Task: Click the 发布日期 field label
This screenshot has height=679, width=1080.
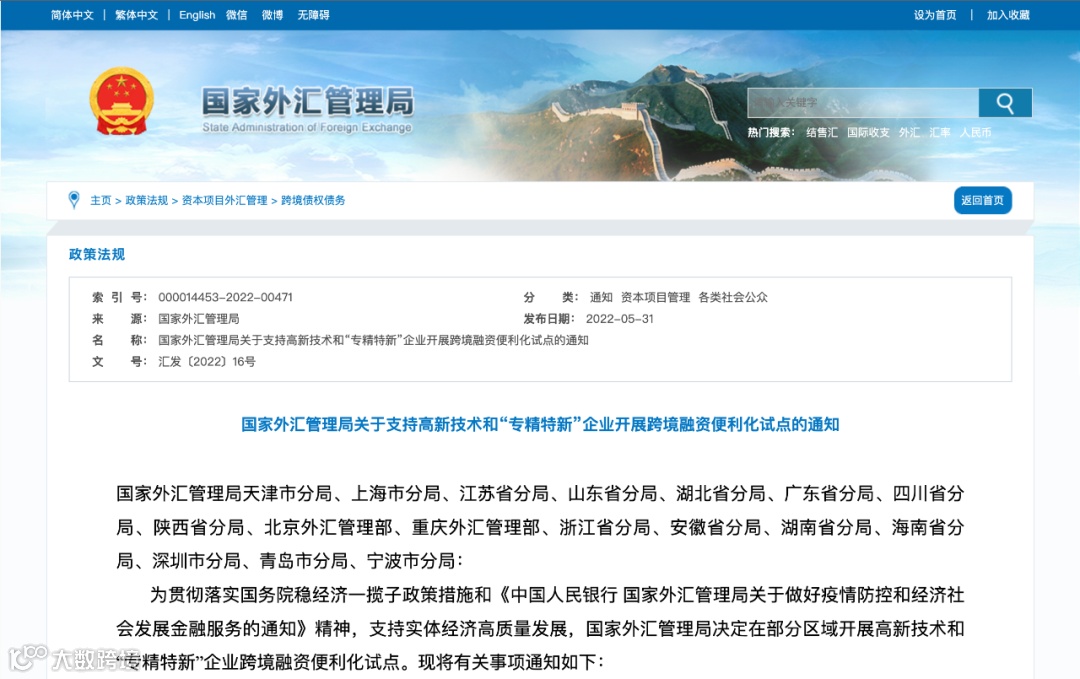Action: [549, 319]
